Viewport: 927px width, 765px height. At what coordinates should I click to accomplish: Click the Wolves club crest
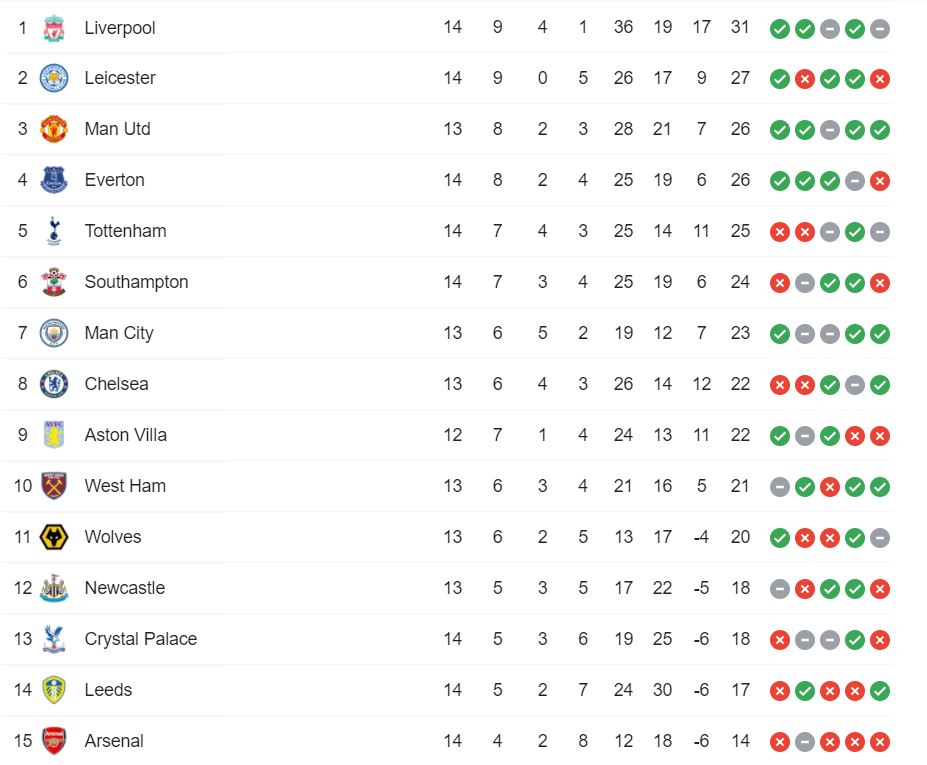coord(54,537)
